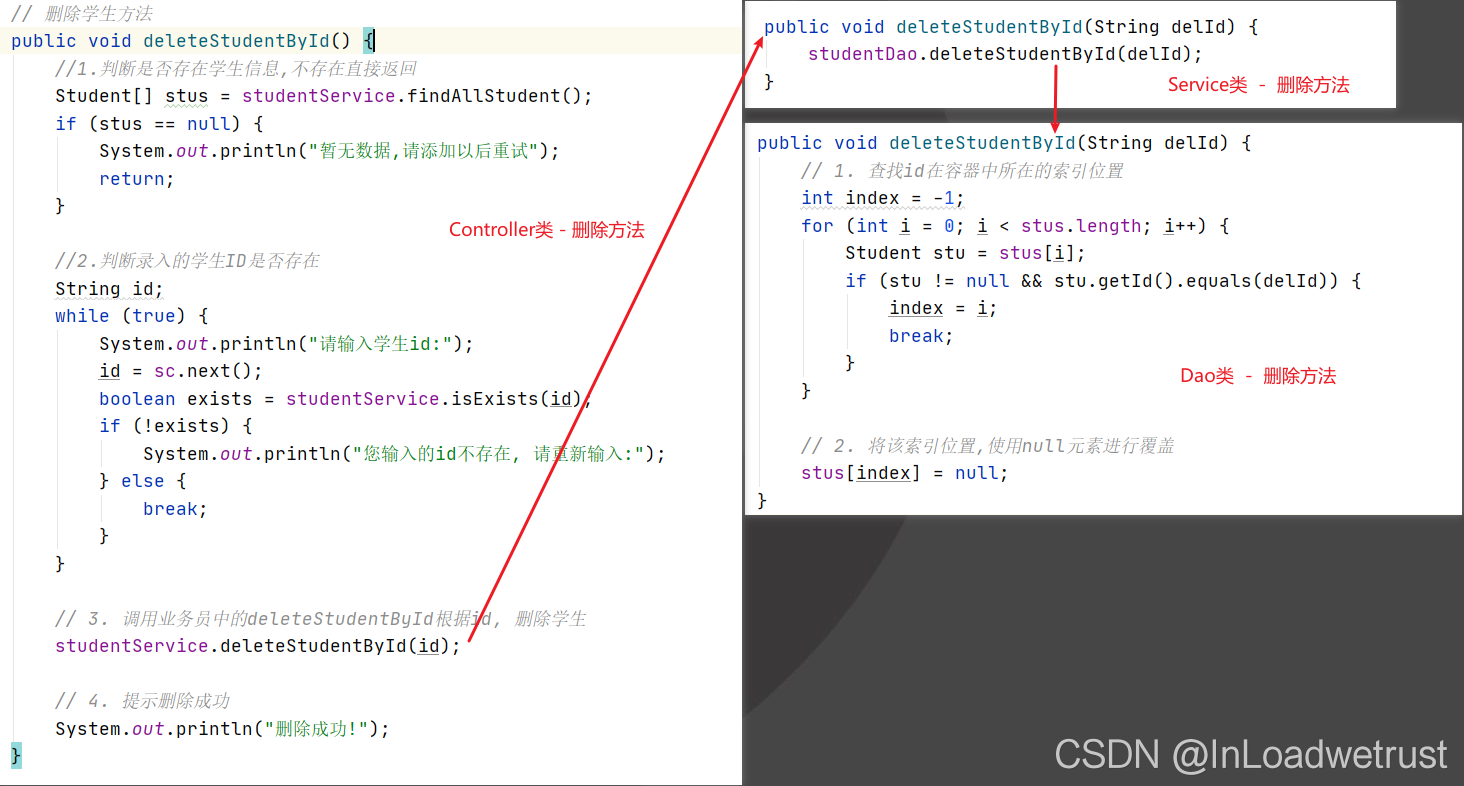This screenshot has width=1464, height=786.
Task: Click the "int index = -1;" line
Action: point(883,198)
